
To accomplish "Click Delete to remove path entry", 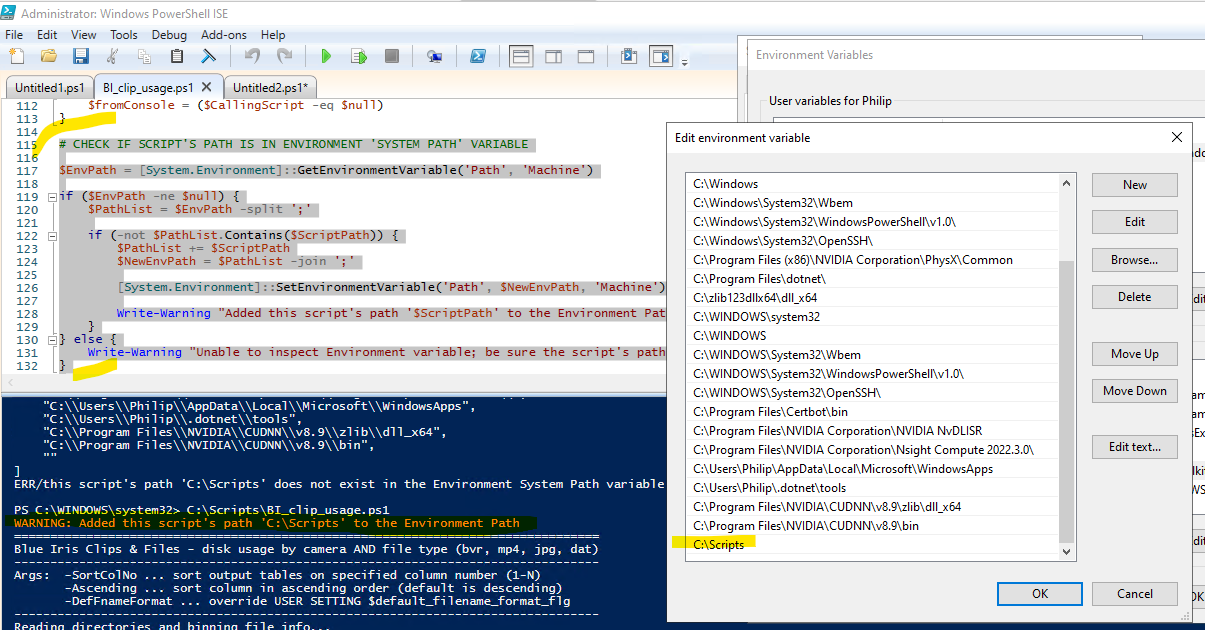I will 1135,297.
